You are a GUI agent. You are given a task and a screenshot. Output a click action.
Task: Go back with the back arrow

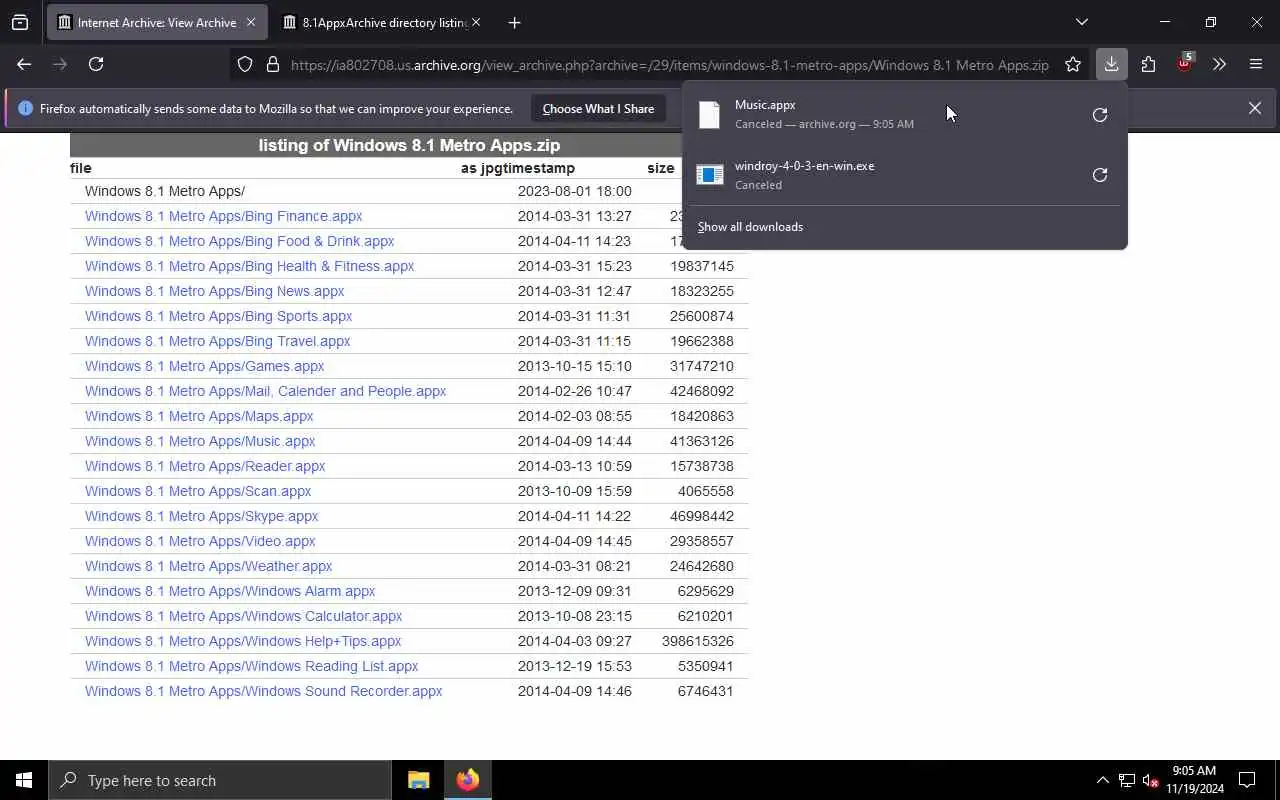tap(24, 64)
